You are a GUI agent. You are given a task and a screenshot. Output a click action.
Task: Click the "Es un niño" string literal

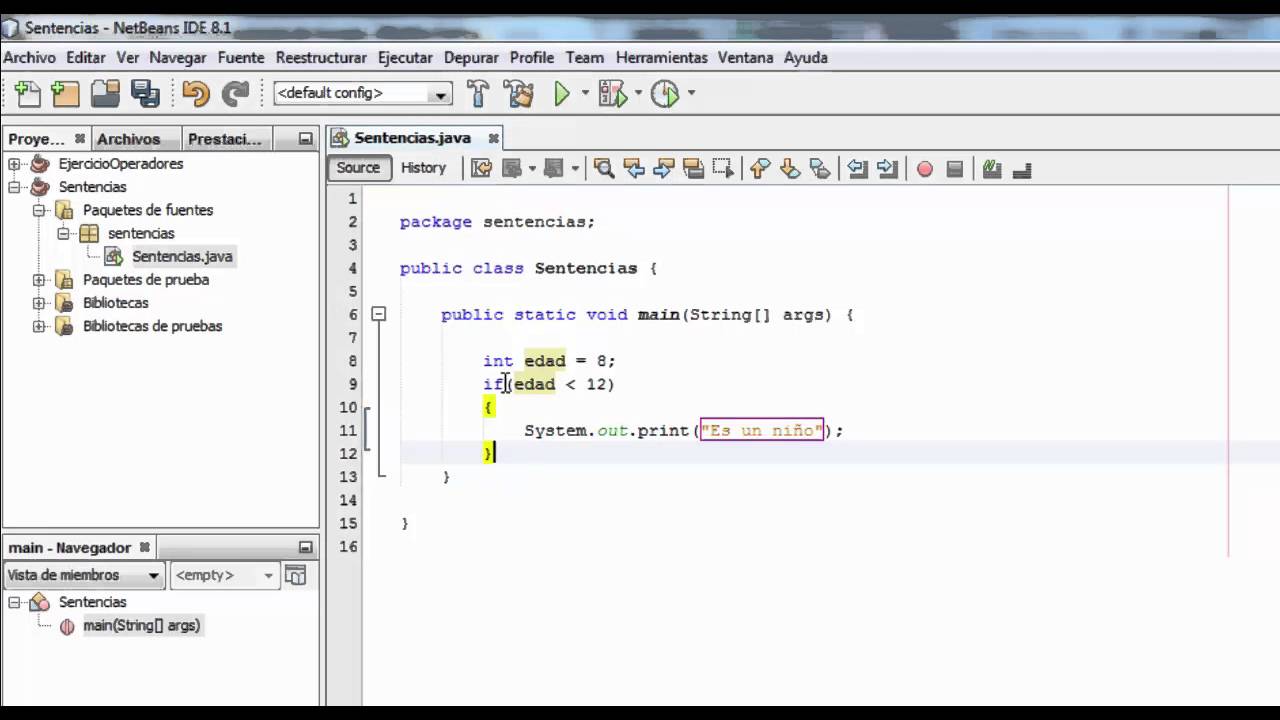762,430
